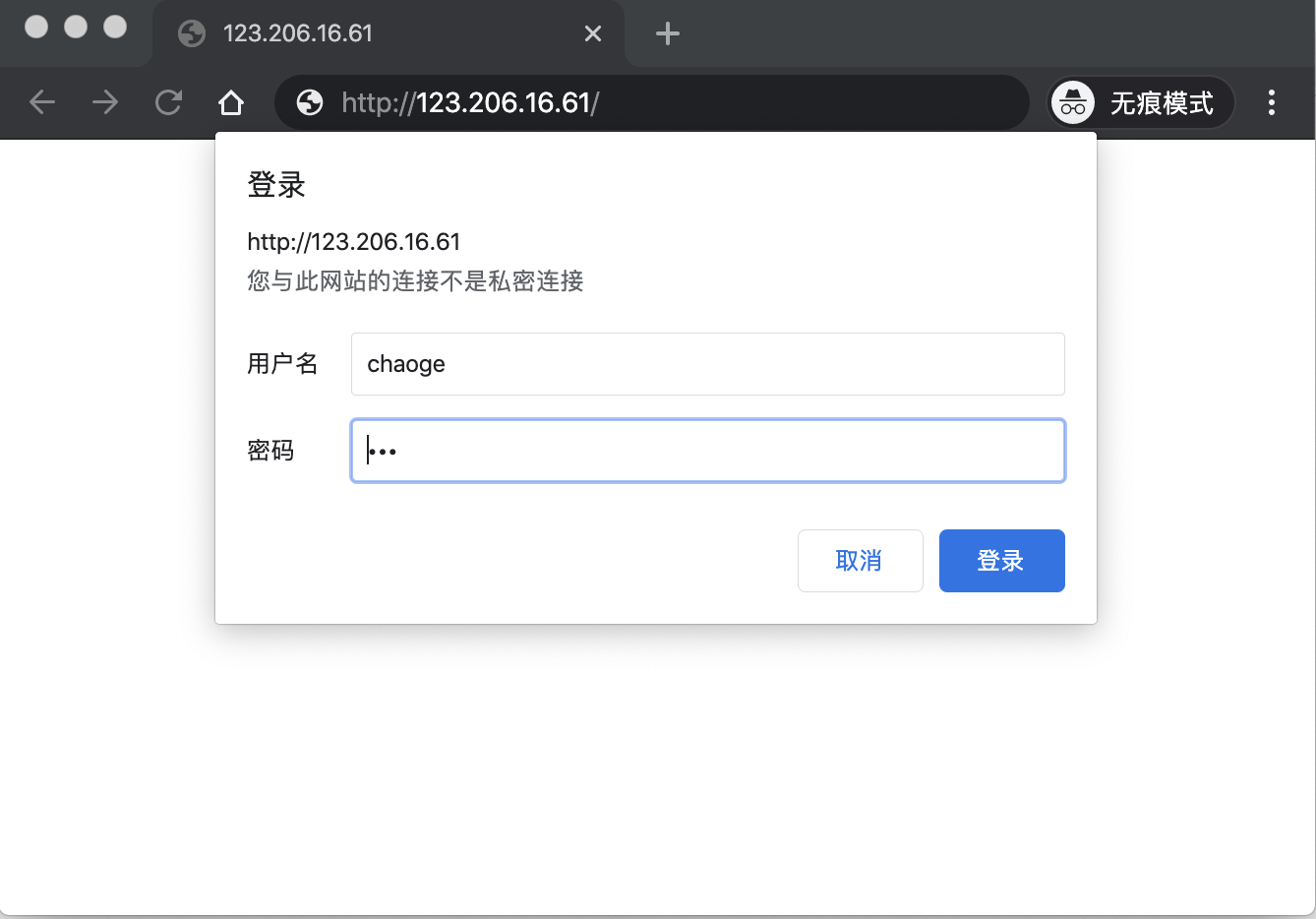
Task: Click into the 用户名 field containing chaoge
Action: click(x=708, y=364)
